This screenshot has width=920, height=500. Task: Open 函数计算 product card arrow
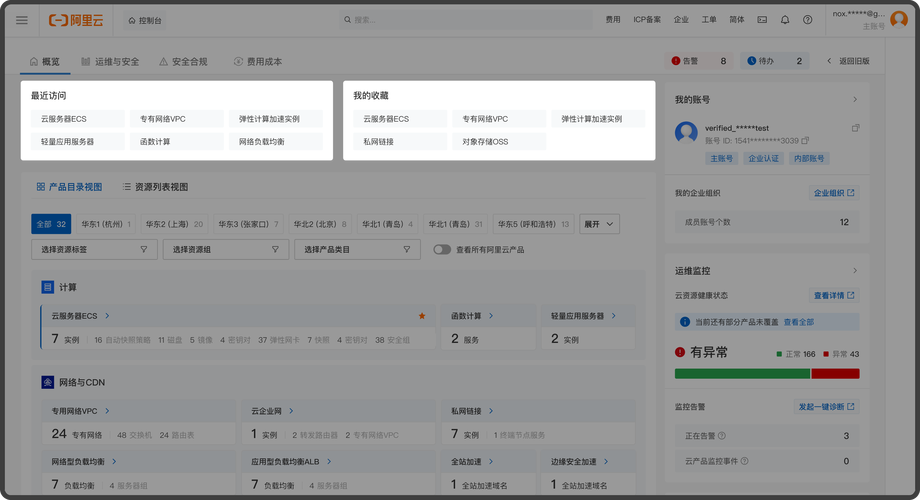[x=491, y=316]
